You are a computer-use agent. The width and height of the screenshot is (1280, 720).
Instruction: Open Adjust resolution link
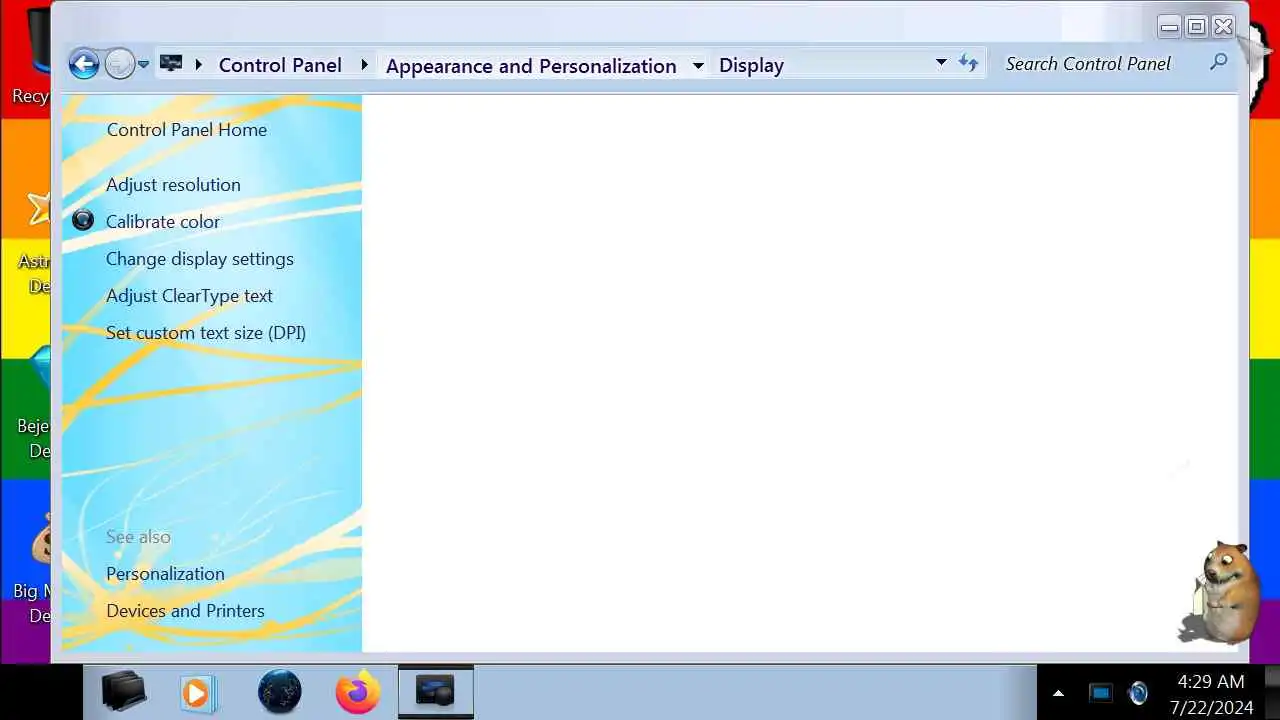[x=173, y=185]
